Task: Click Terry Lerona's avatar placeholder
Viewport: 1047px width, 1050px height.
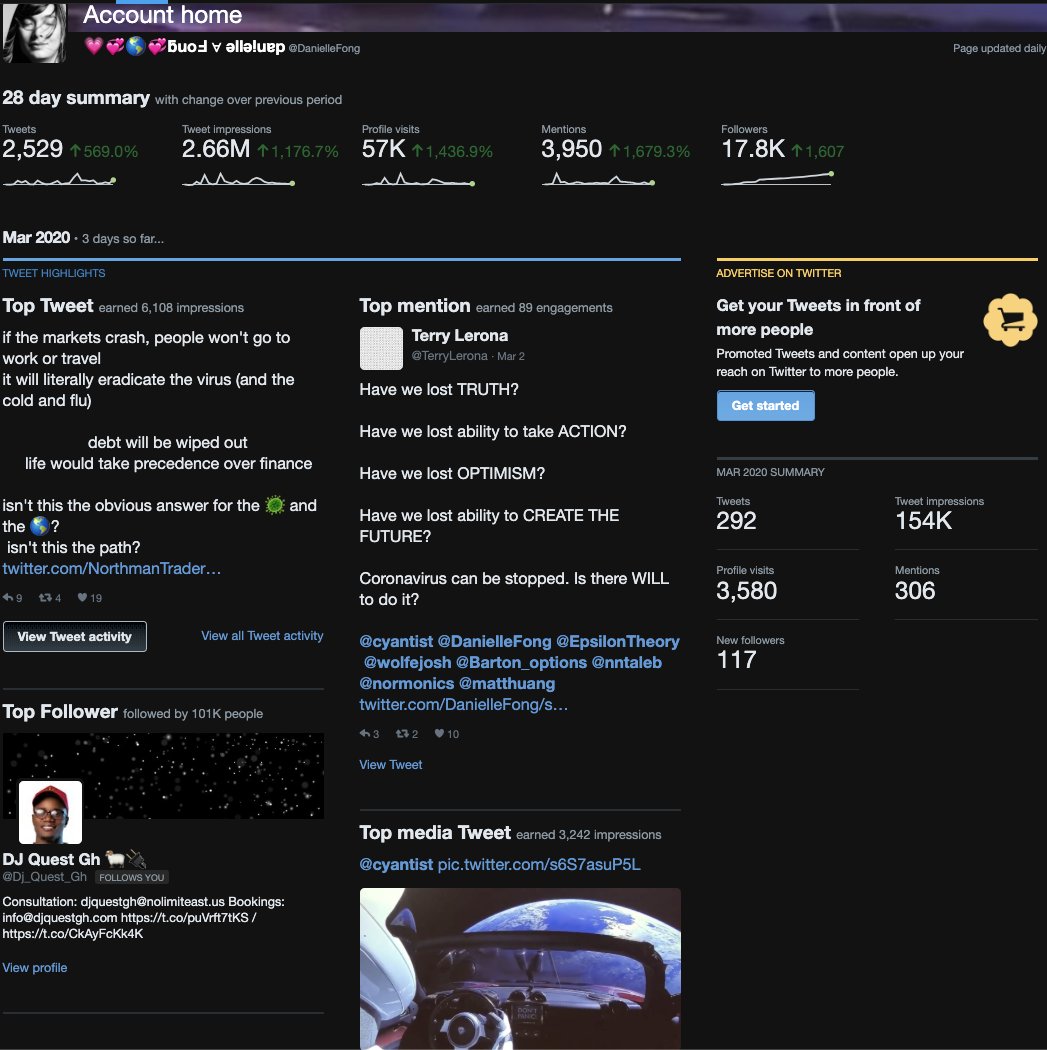Action: 381,348
